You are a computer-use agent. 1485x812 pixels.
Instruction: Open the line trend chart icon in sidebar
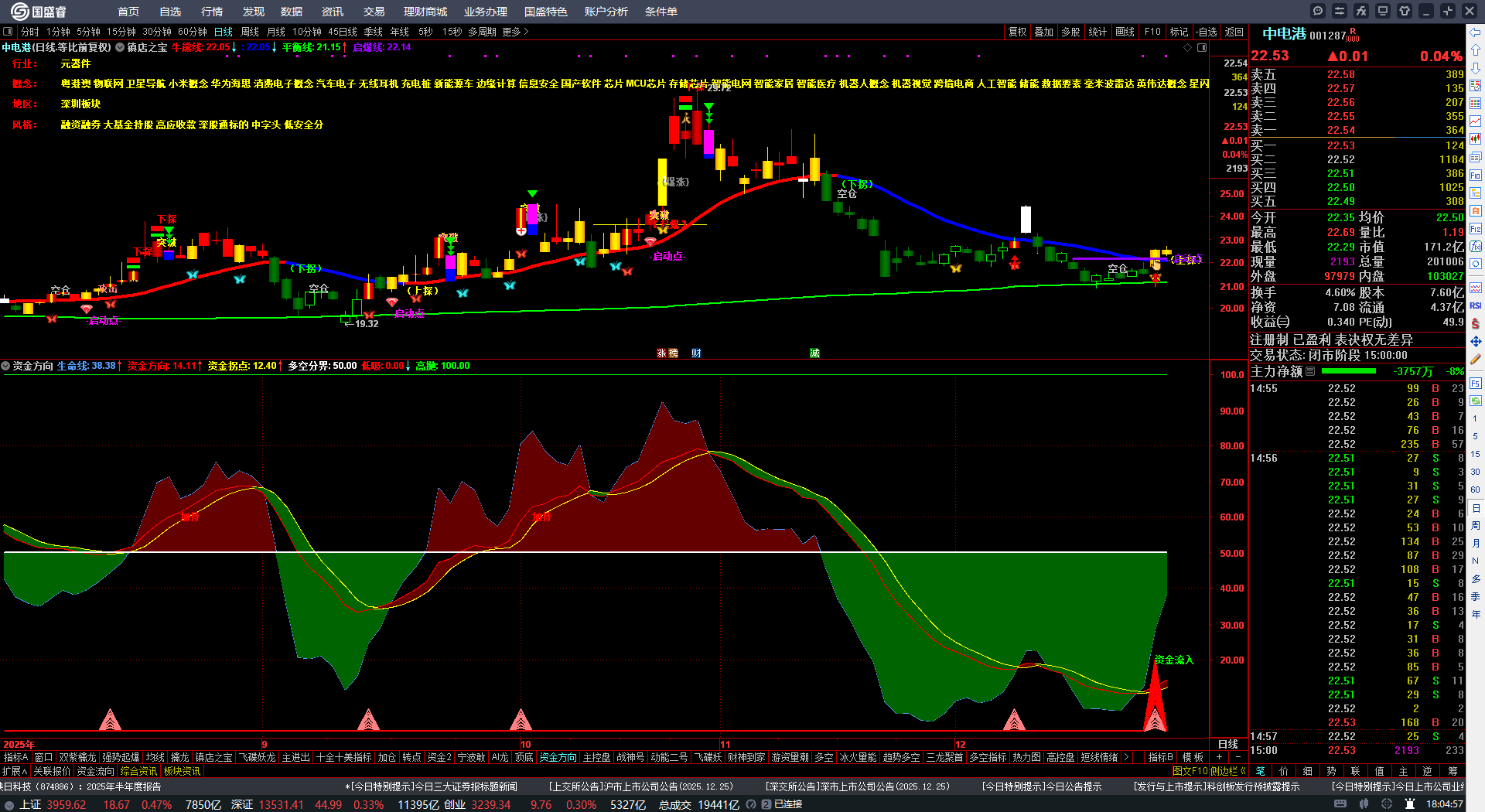pos(1476,121)
